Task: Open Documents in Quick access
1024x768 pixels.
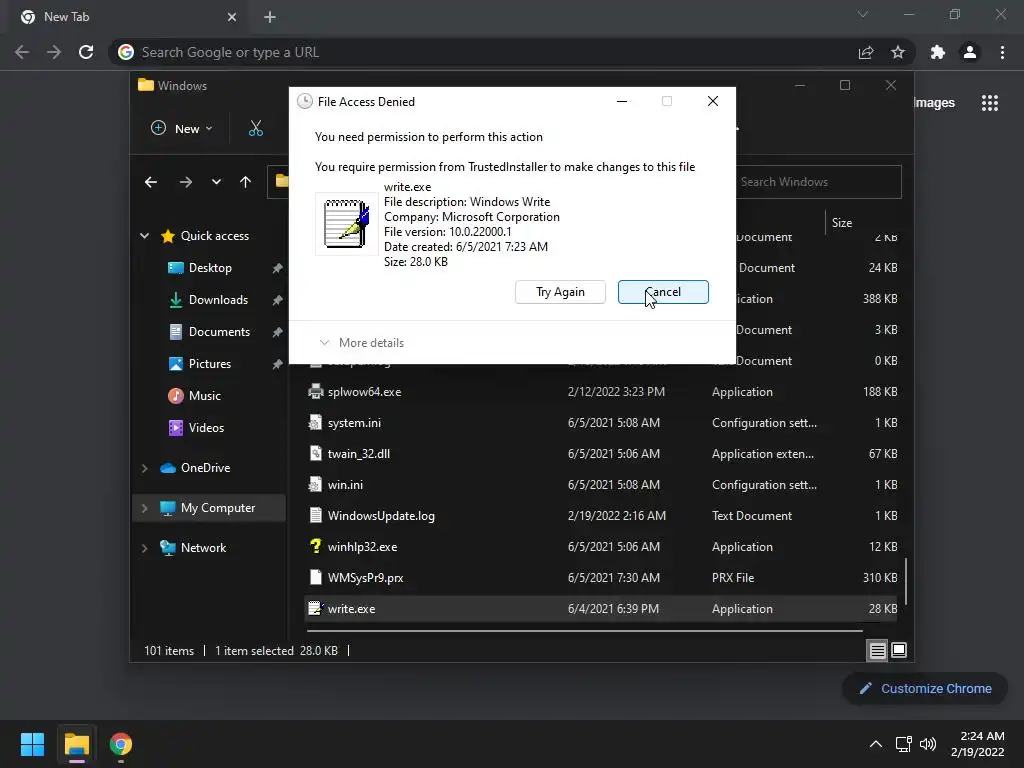Action: tap(219, 332)
